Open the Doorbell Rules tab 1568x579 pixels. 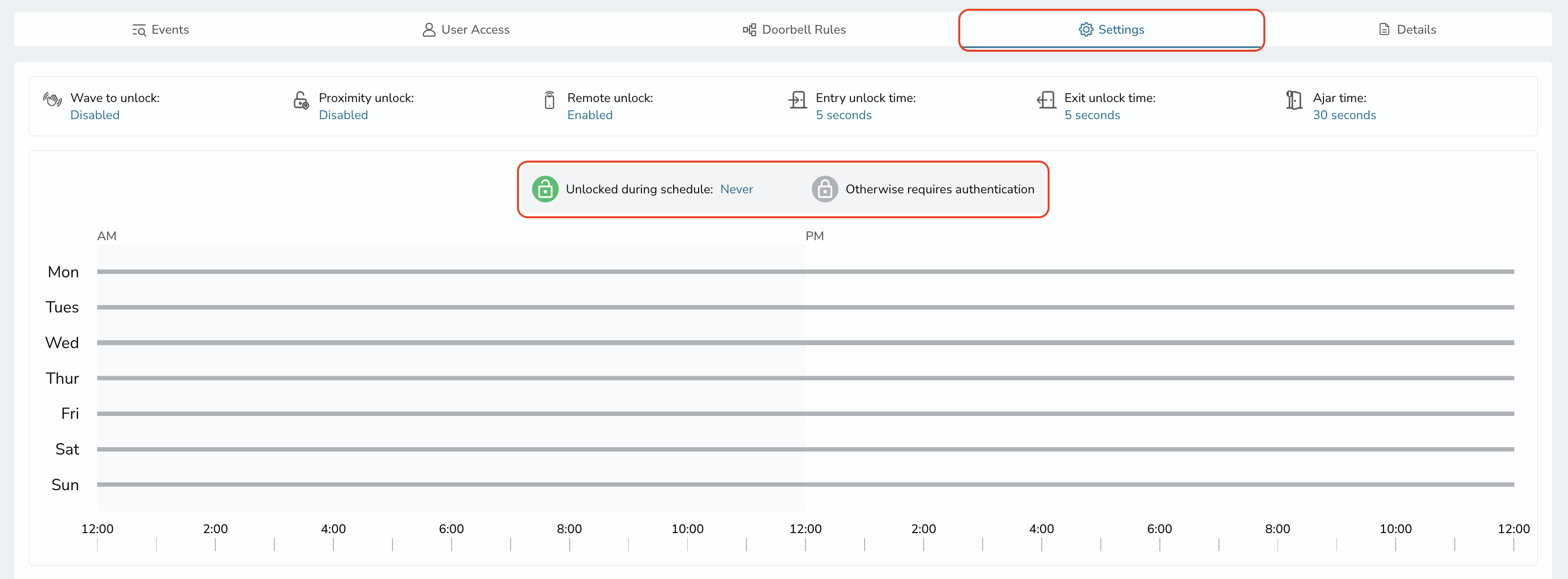(x=794, y=29)
